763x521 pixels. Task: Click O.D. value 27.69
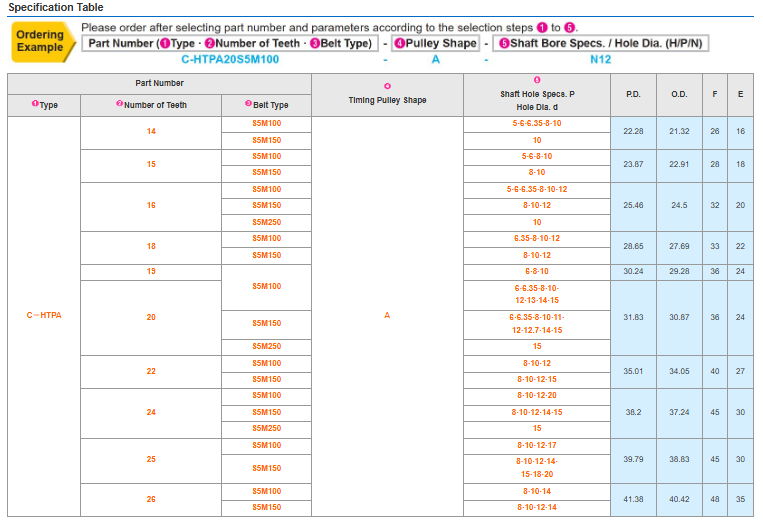click(679, 247)
